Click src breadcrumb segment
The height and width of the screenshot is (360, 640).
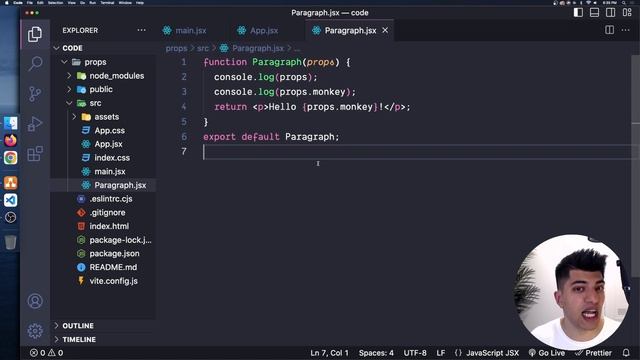click(x=203, y=49)
